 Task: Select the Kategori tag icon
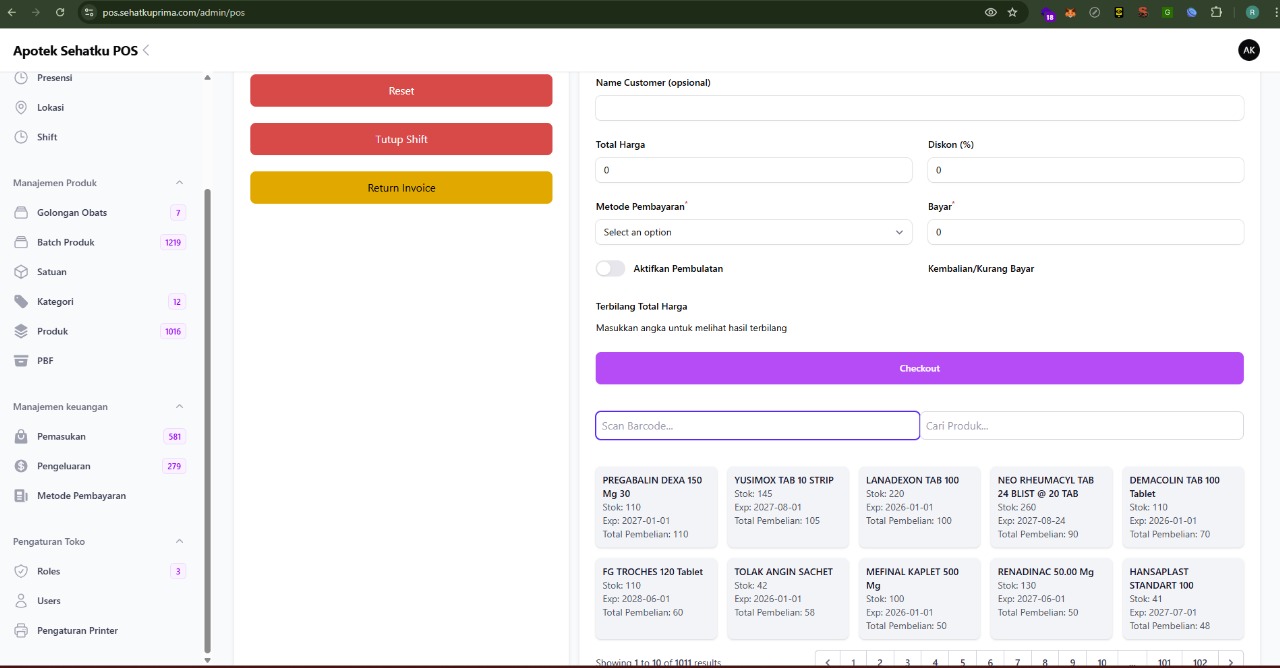click(x=21, y=302)
